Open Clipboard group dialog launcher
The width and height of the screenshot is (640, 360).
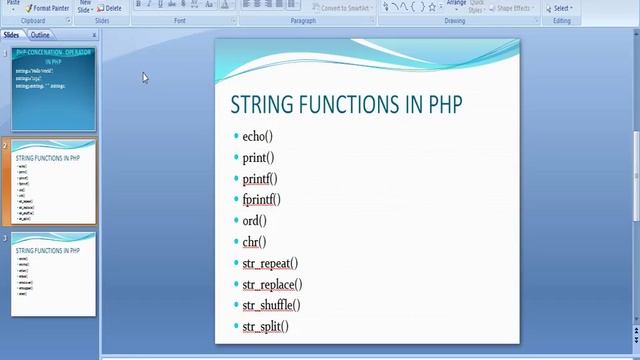click(x=69, y=20)
